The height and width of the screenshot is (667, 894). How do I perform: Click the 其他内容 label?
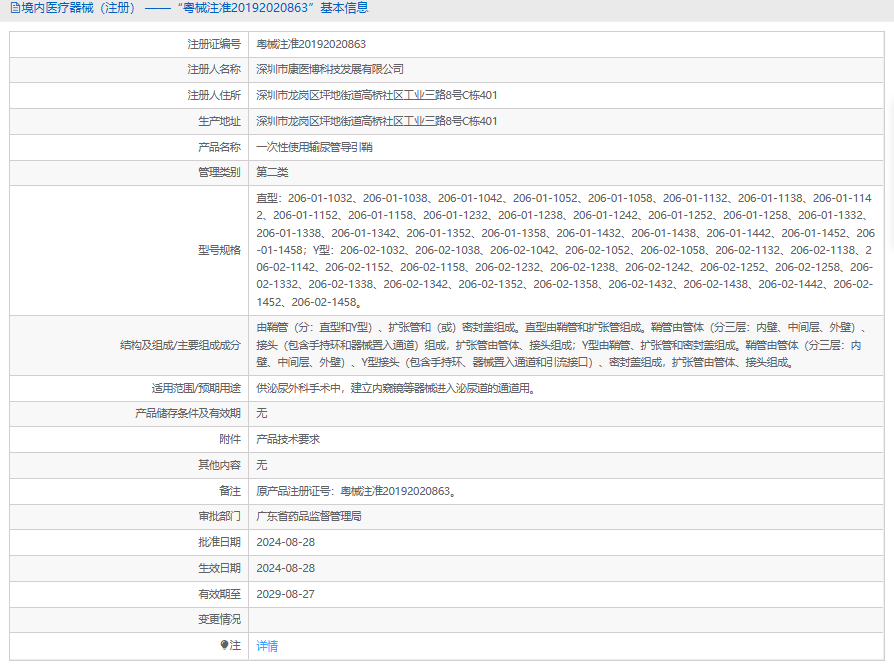point(219,465)
